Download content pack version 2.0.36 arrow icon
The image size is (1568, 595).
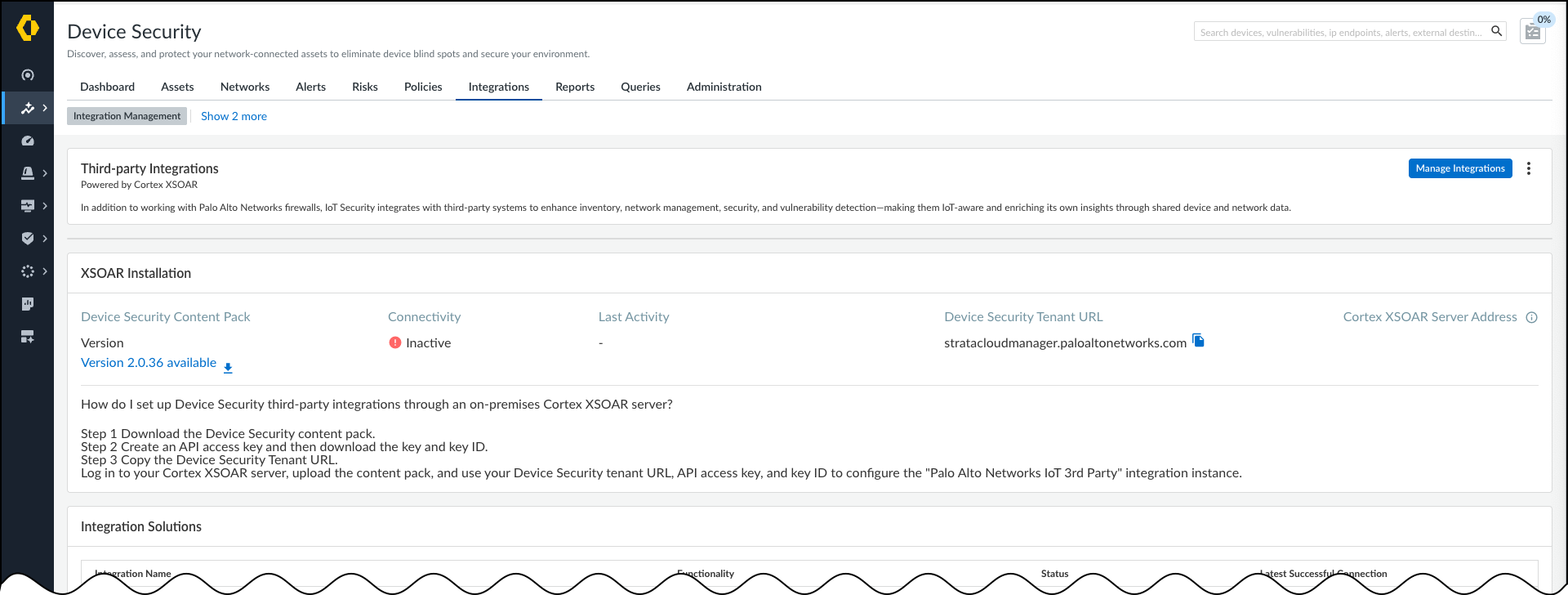click(228, 368)
